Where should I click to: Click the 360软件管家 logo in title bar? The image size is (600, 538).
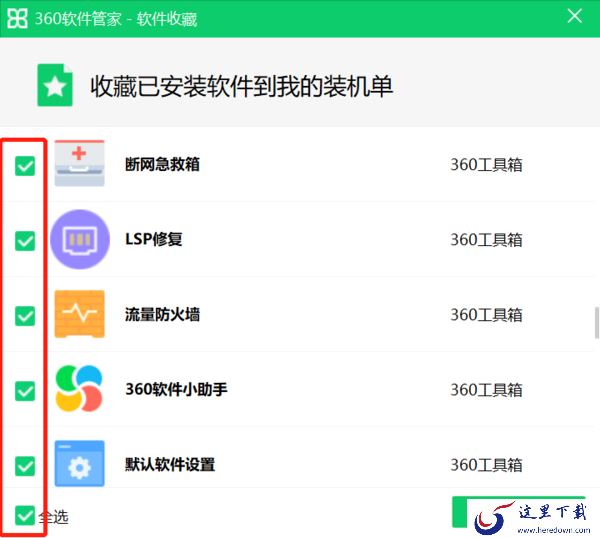click(x=17, y=18)
